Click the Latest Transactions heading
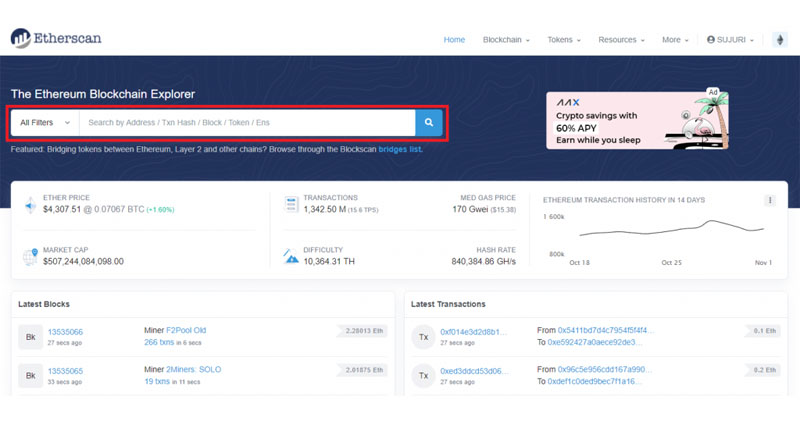Screen dimensions: 800x423 (x=448, y=304)
